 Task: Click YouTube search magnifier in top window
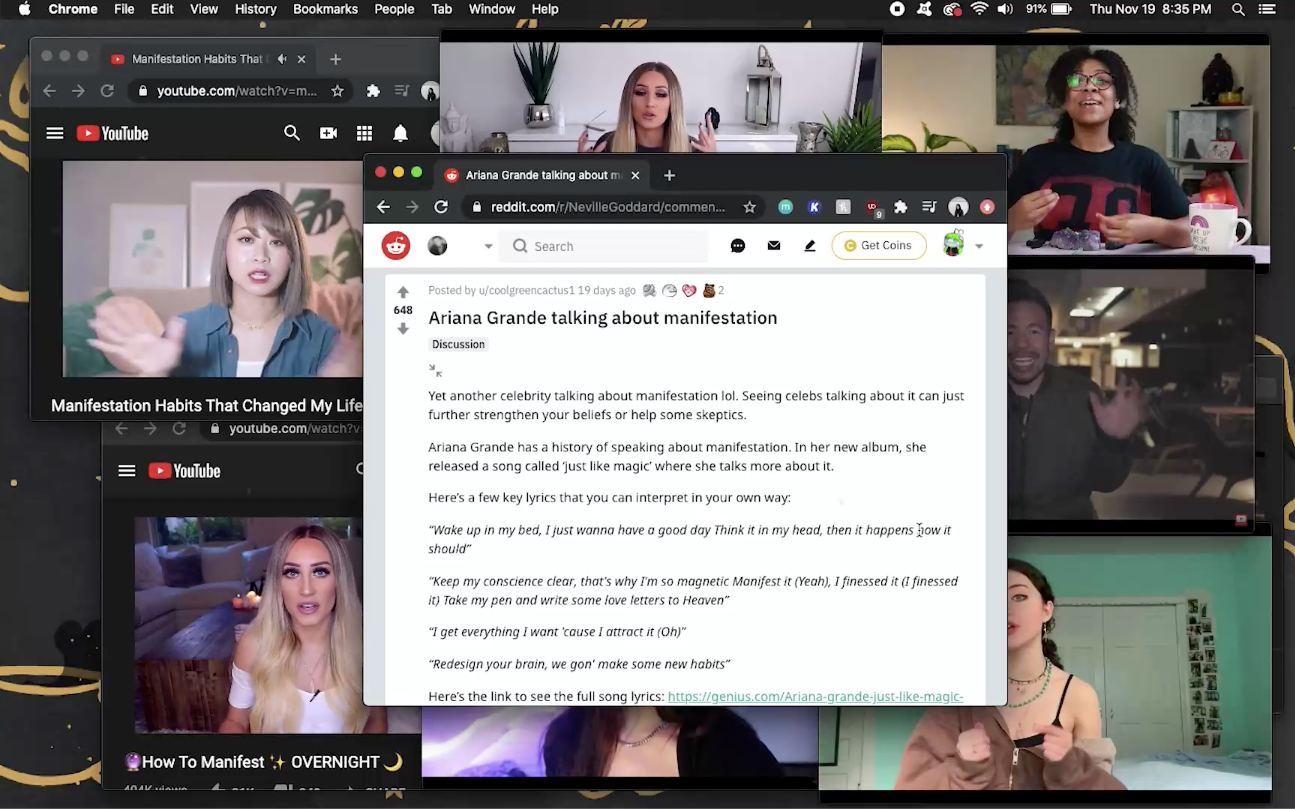click(x=292, y=133)
